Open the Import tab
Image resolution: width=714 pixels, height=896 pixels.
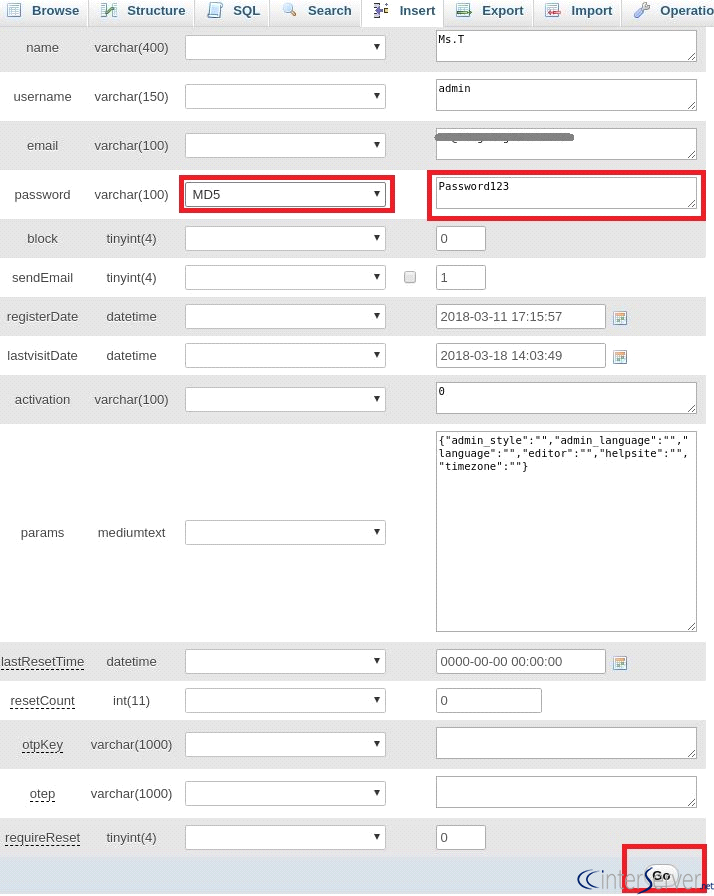click(577, 11)
